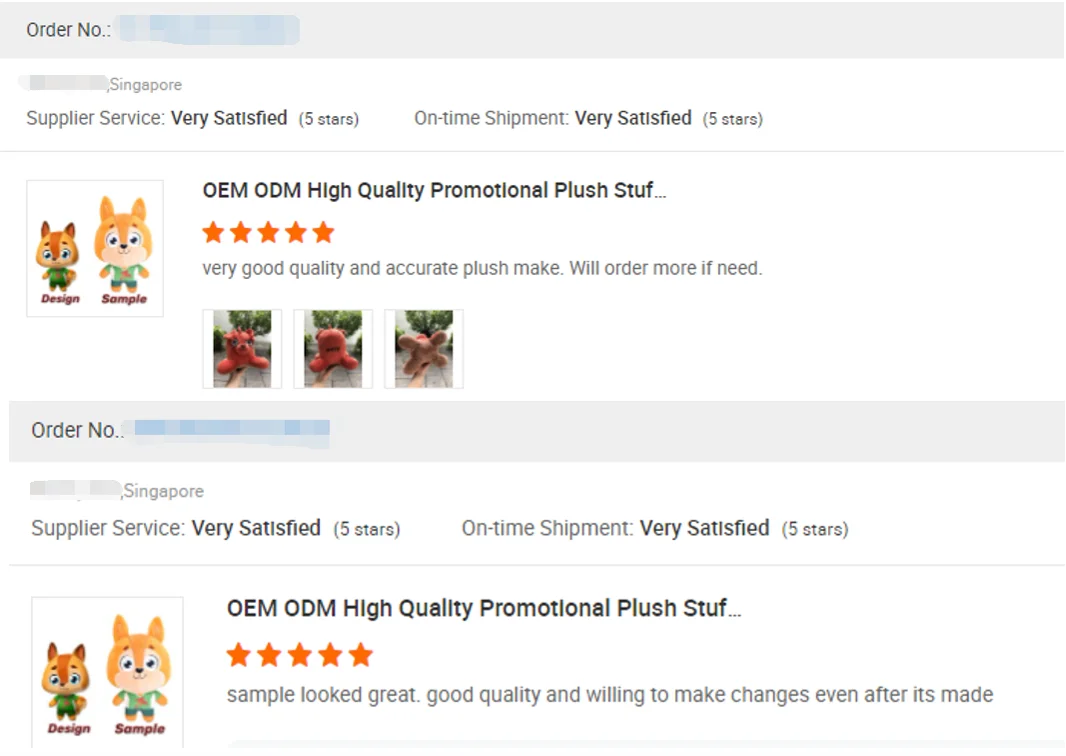Screen dimensions: 1066x756
Task: Click the bottom review's On-time Shipment rating
Action: pos(704,528)
